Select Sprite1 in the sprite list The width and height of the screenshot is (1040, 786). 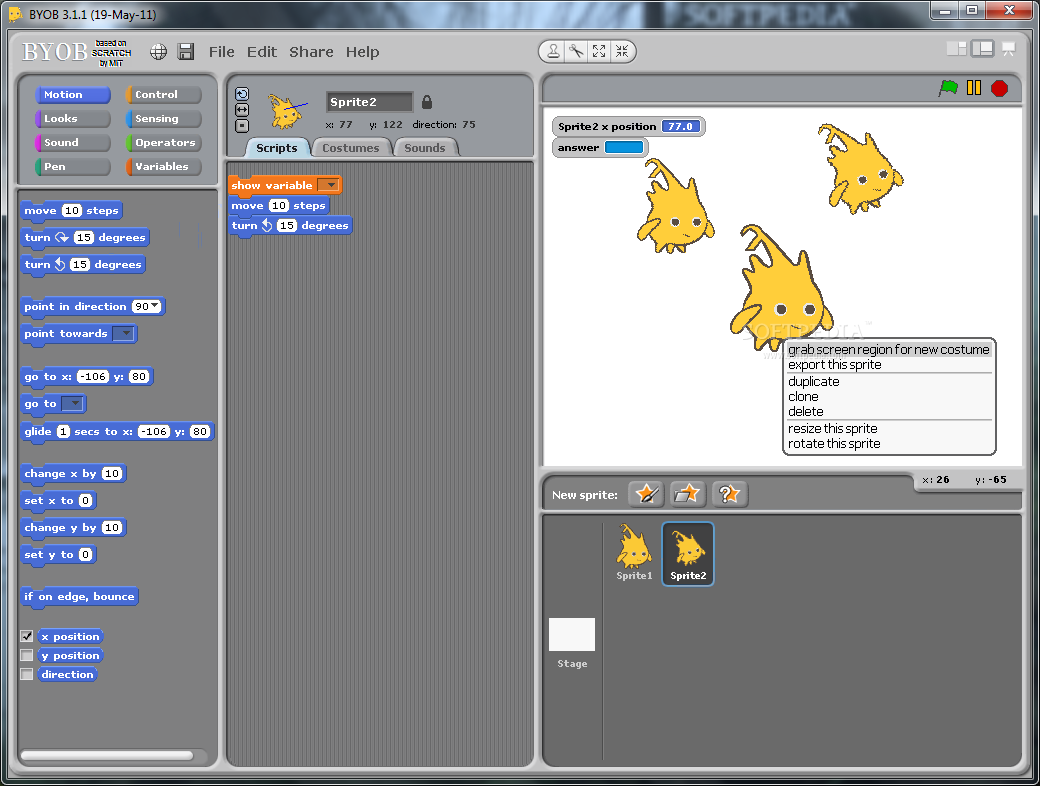click(x=634, y=553)
